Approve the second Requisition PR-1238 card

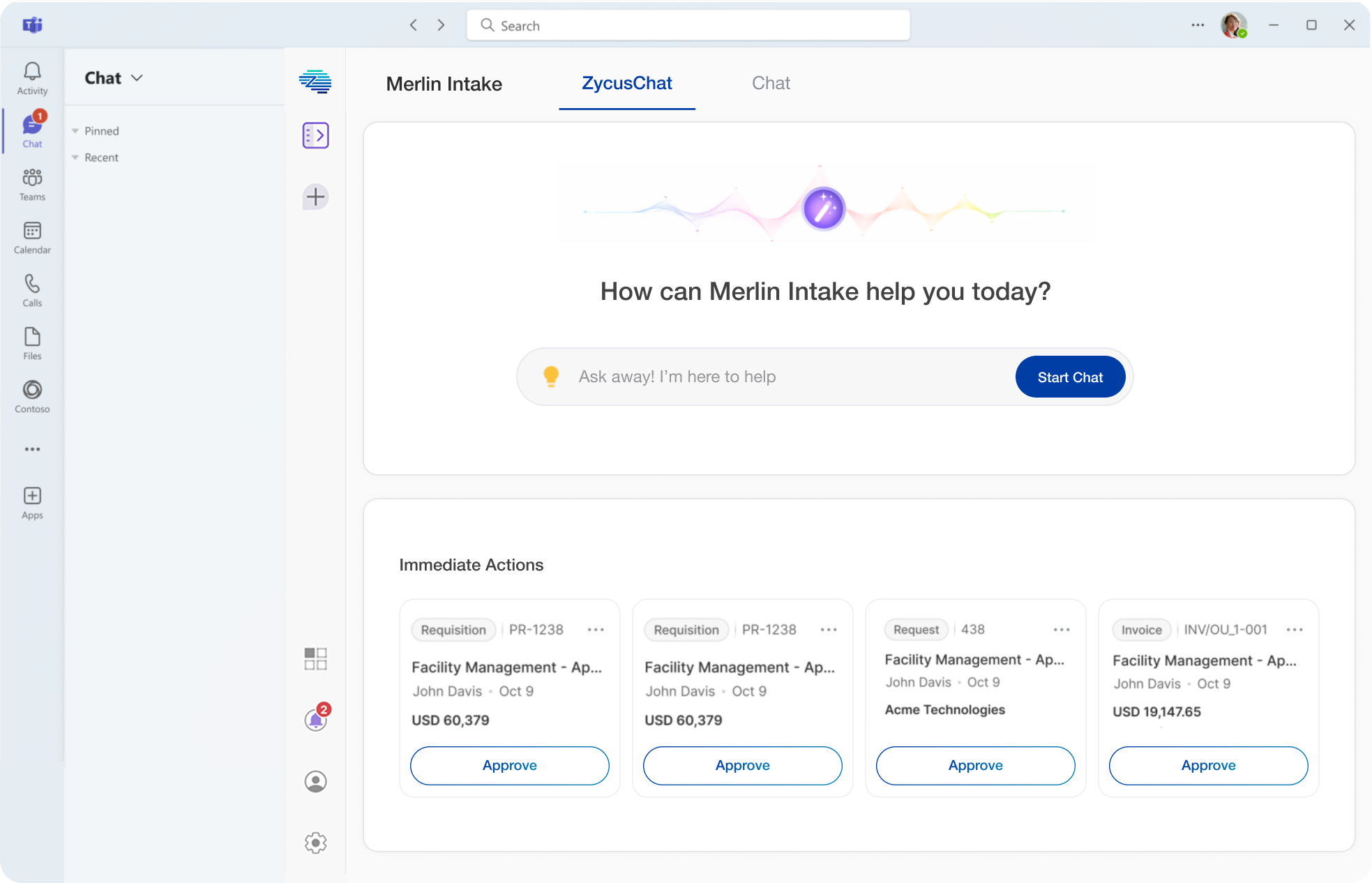pos(743,765)
